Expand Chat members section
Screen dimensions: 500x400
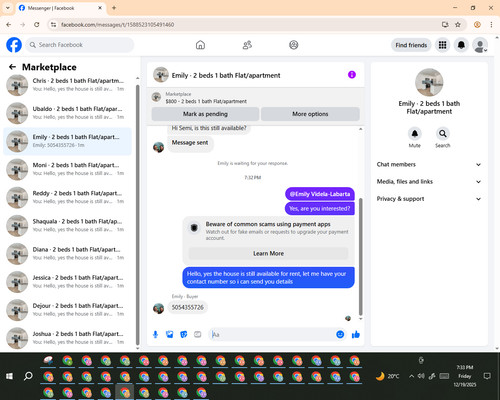tap(429, 164)
